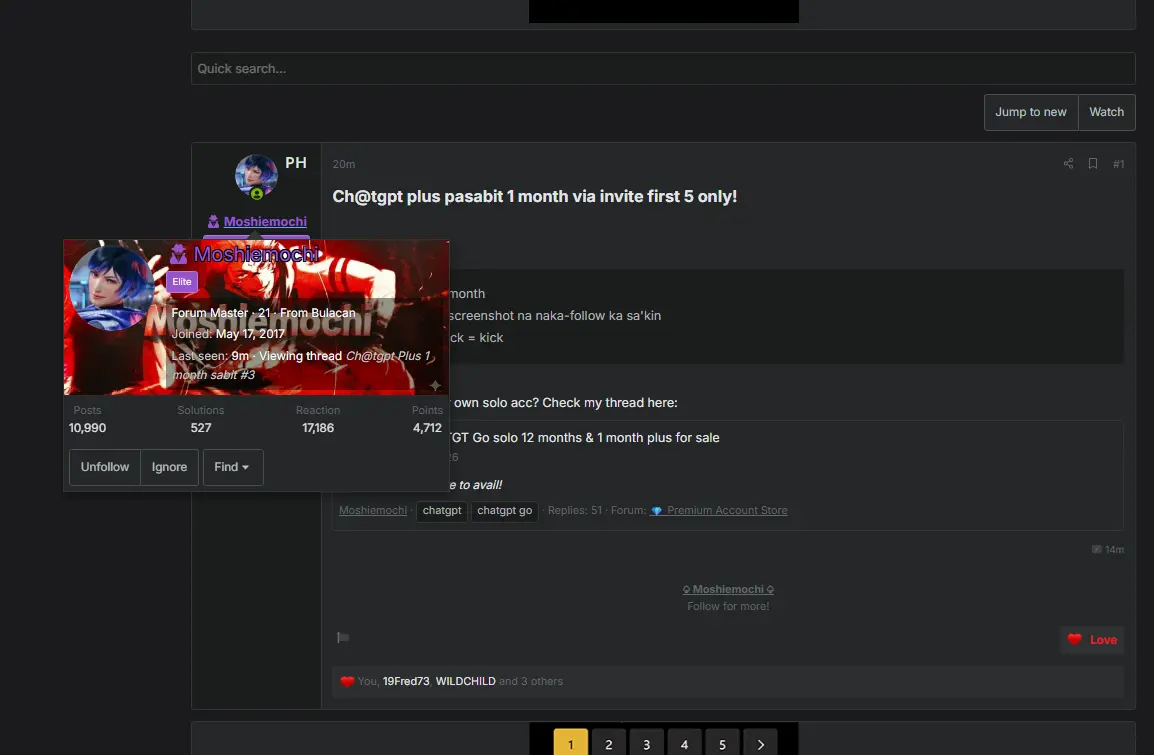The width and height of the screenshot is (1154, 755).
Task: Go to page 3
Action: pyautogui.click(x=646, y=744)
